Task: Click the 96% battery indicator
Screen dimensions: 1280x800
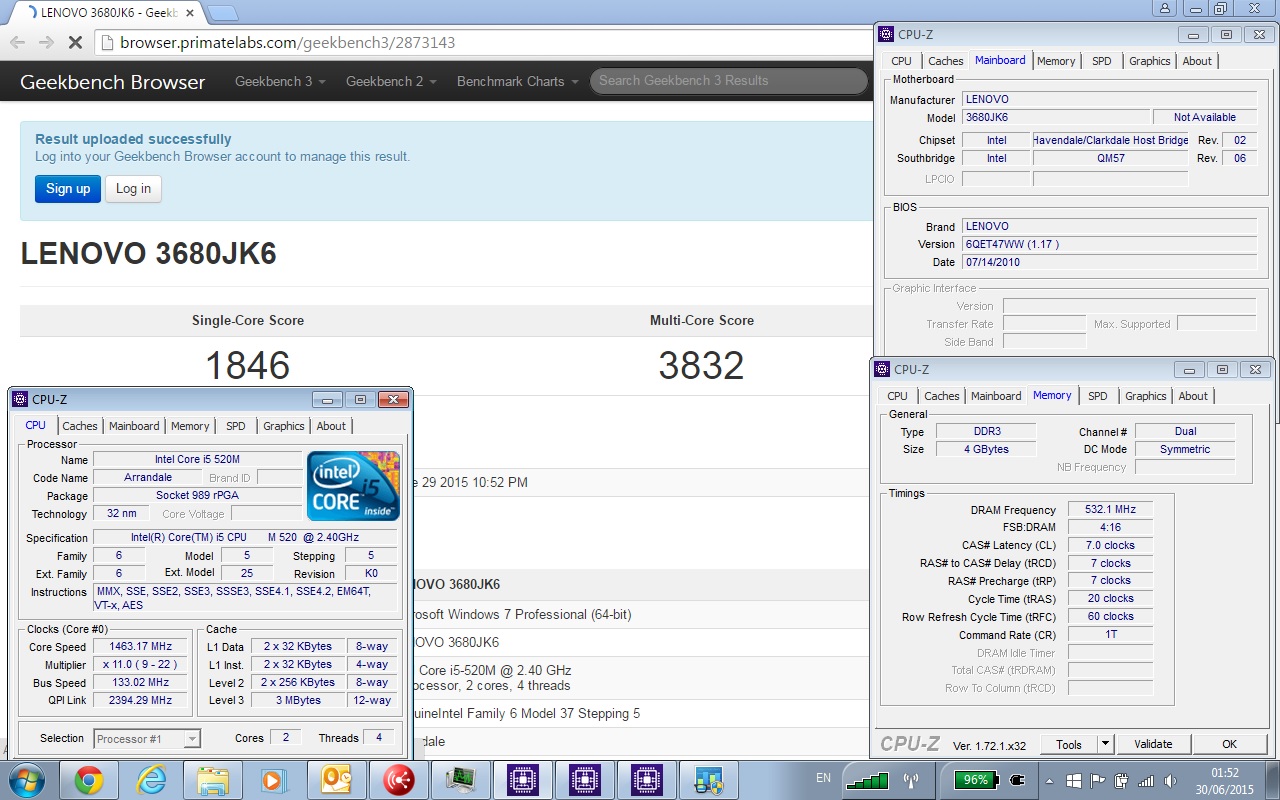Action: point(976,780)
